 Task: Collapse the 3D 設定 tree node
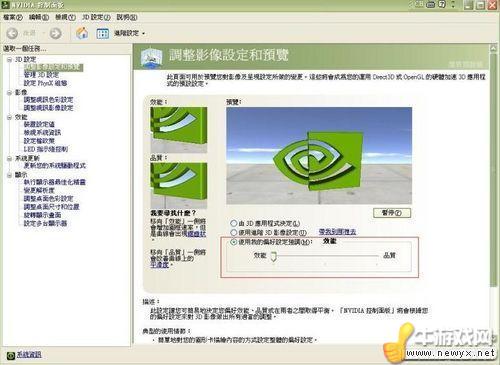(9, 60)
